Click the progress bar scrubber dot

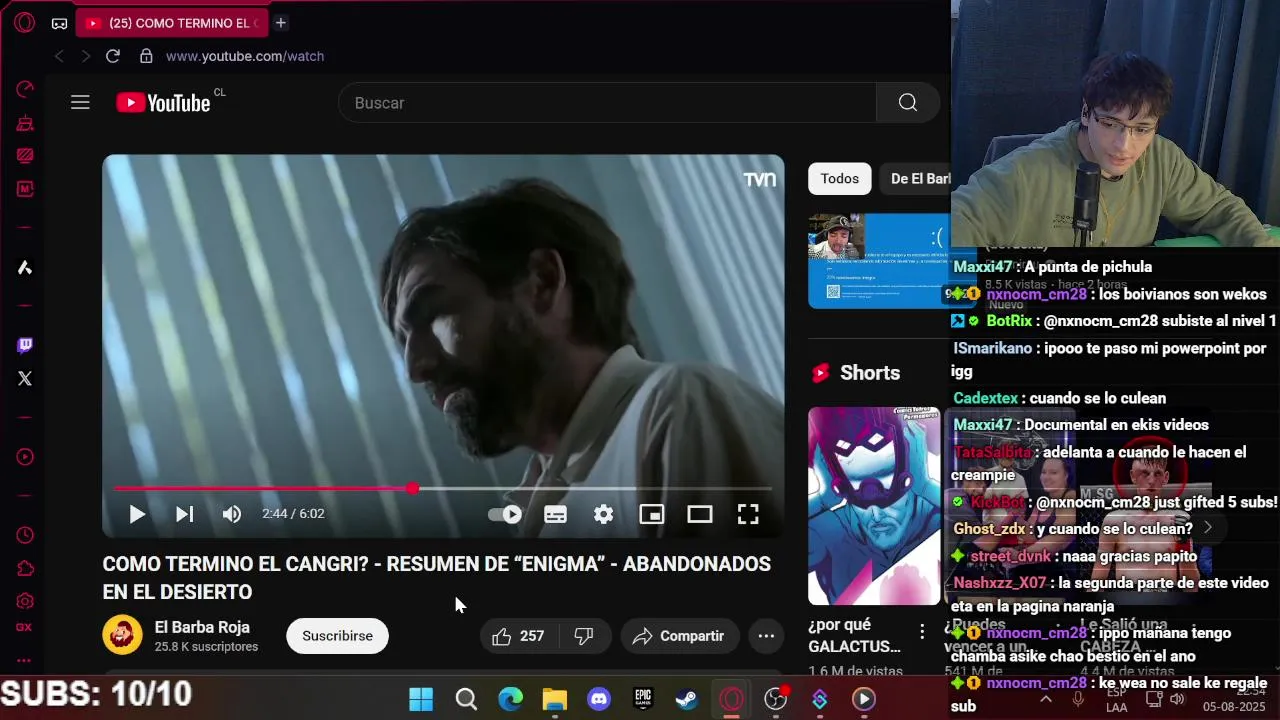413,488
